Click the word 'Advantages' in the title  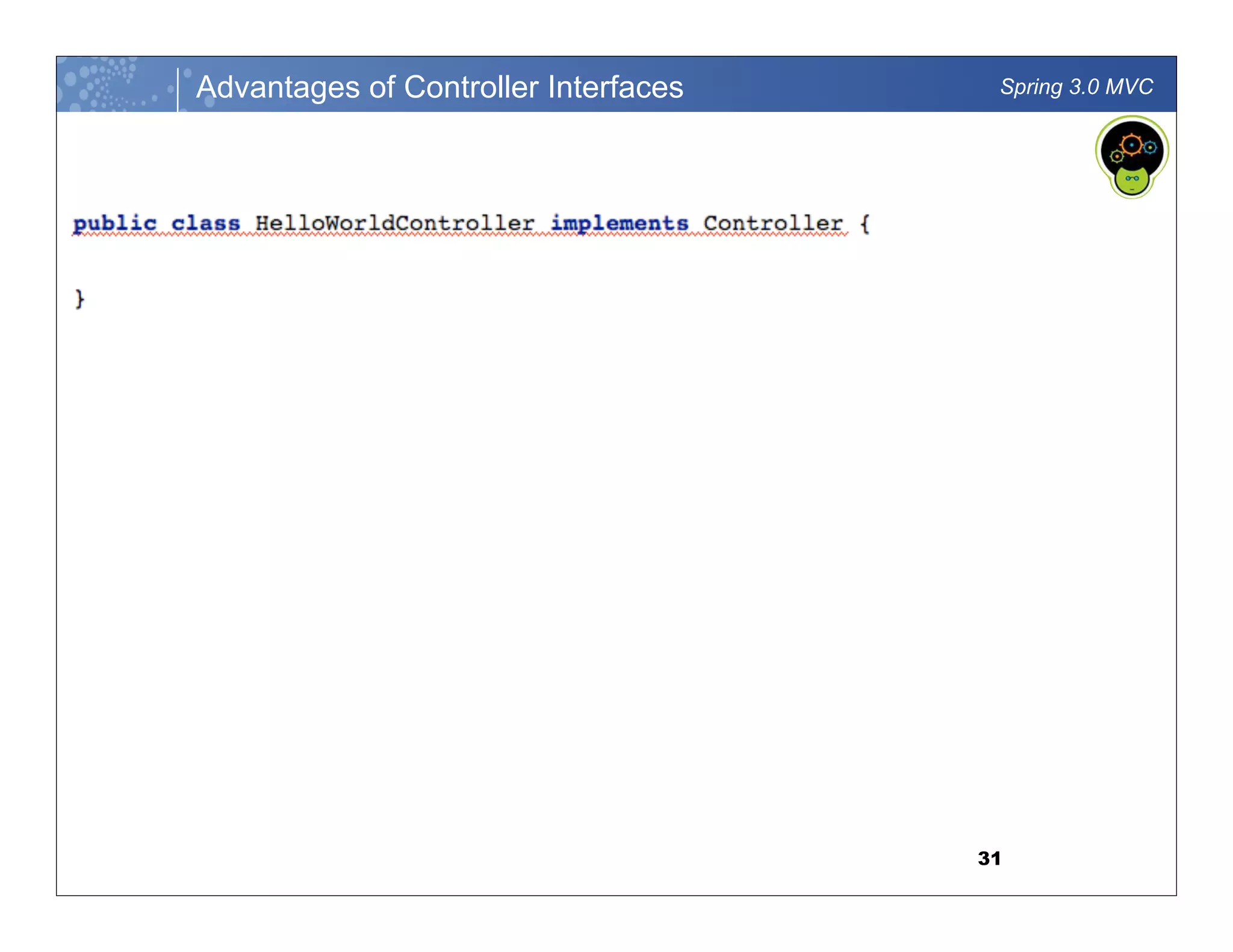click(278, 87)
